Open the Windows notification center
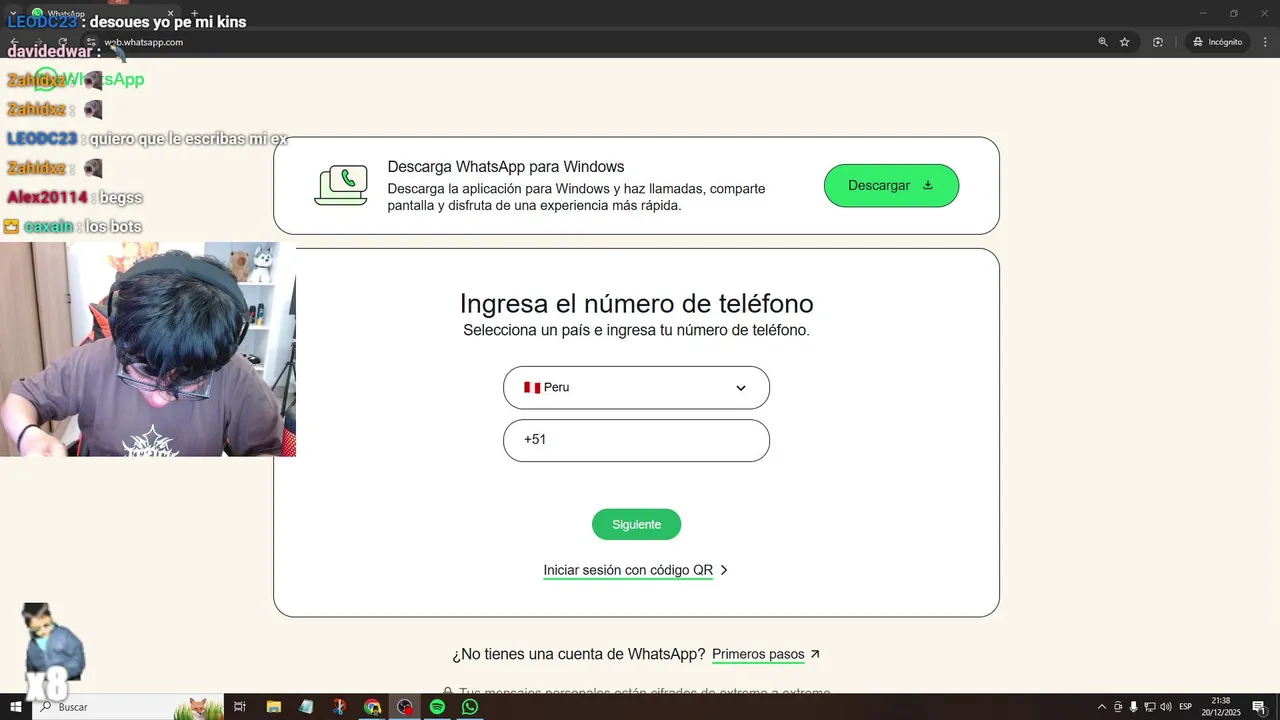 pyautogui.click(x=1258, y=707)
